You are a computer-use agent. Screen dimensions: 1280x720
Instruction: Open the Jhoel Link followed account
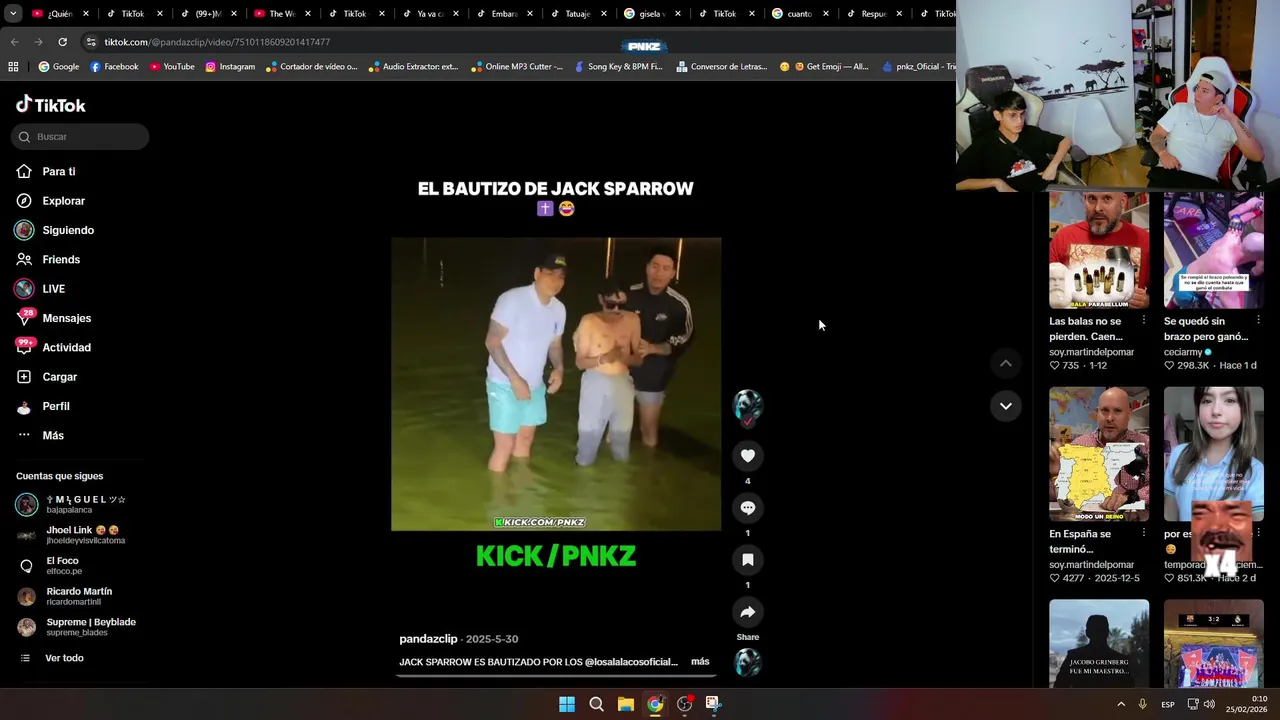[x=80, y=535]
